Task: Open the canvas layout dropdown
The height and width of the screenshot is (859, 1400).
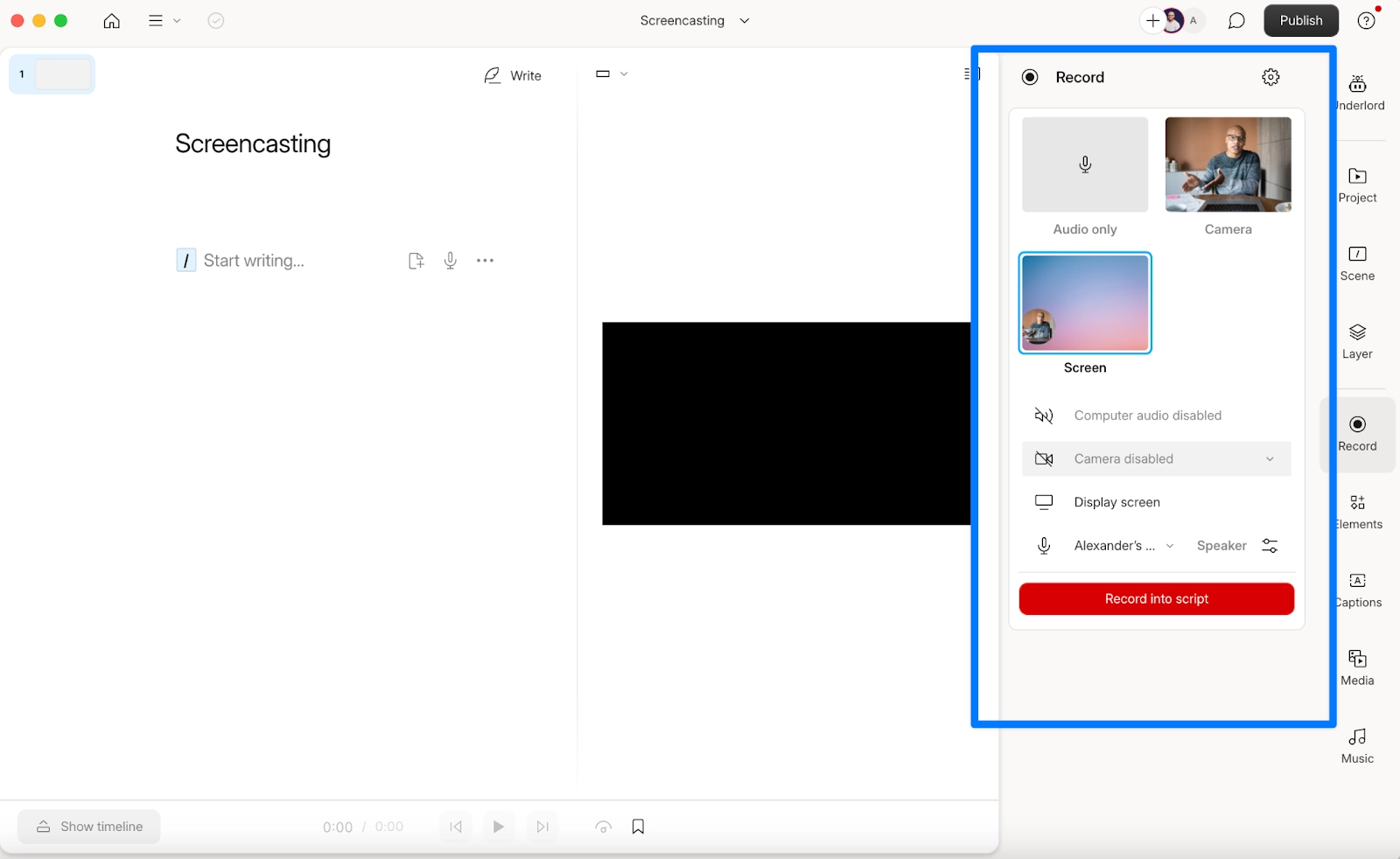Action: (x=612, y=74)
